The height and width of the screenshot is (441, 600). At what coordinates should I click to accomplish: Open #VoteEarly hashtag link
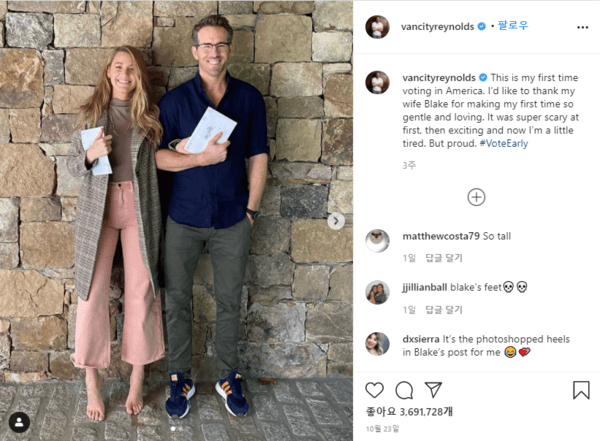point(504,144)
